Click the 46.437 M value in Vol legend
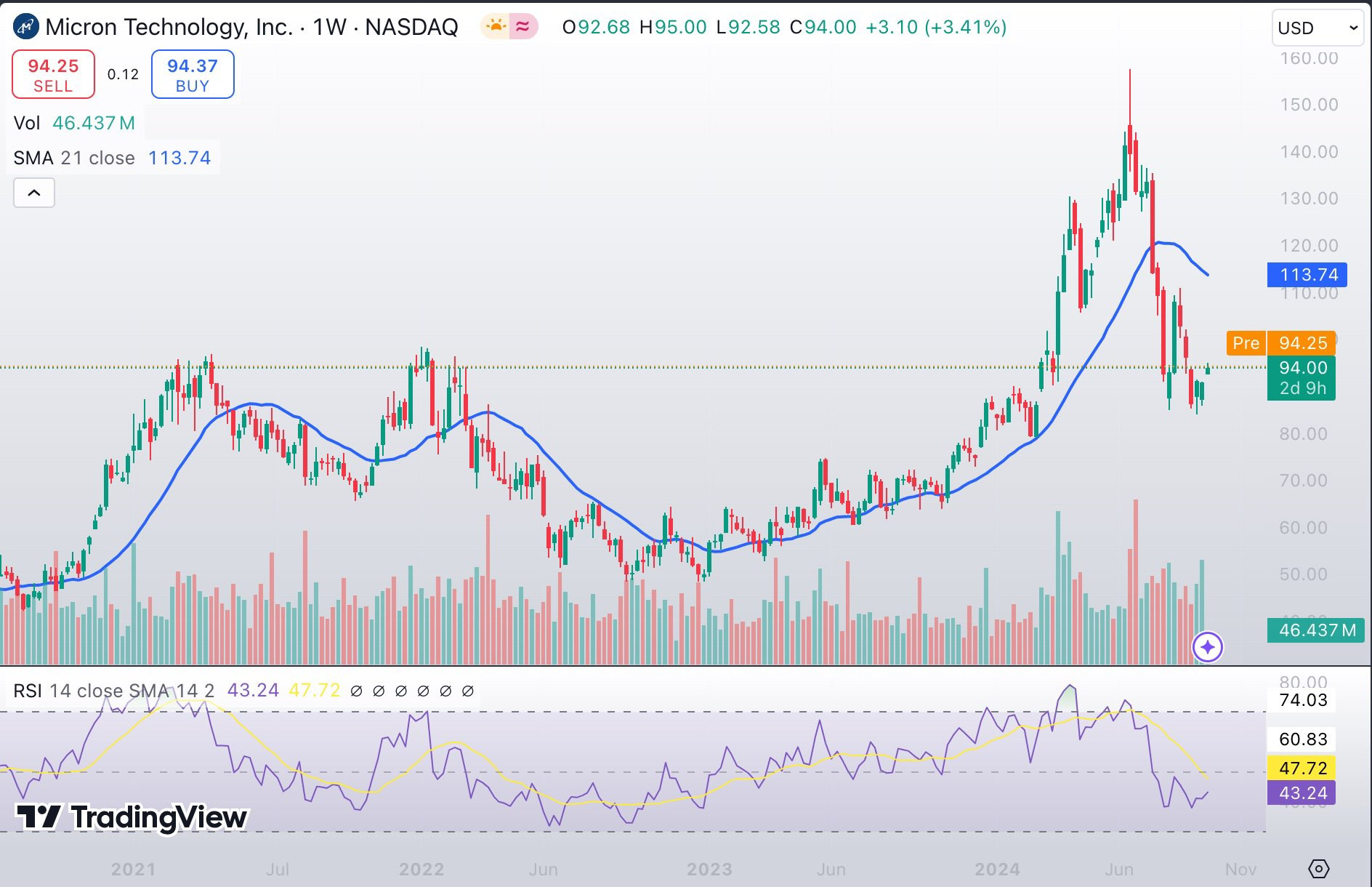Screen dimensions: 1372x887 94,123
